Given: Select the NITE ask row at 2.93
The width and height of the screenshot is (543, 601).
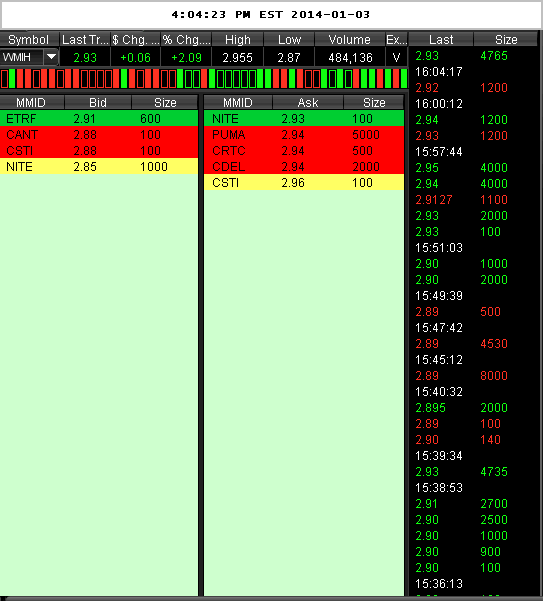Looking at the screenshot, I should [x=304, y=119].
